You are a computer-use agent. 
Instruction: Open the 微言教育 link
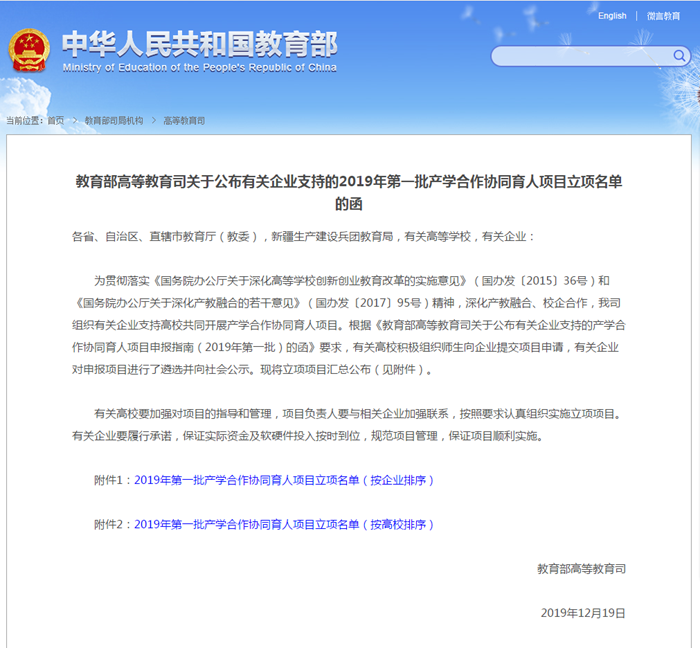pyautogui.click(x=663, y=16)
